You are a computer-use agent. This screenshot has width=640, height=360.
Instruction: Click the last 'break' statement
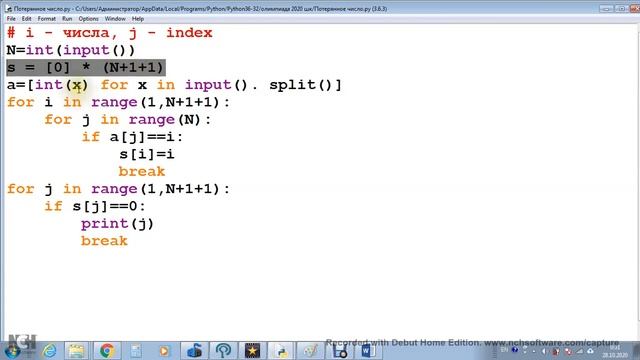pos(104,241)
